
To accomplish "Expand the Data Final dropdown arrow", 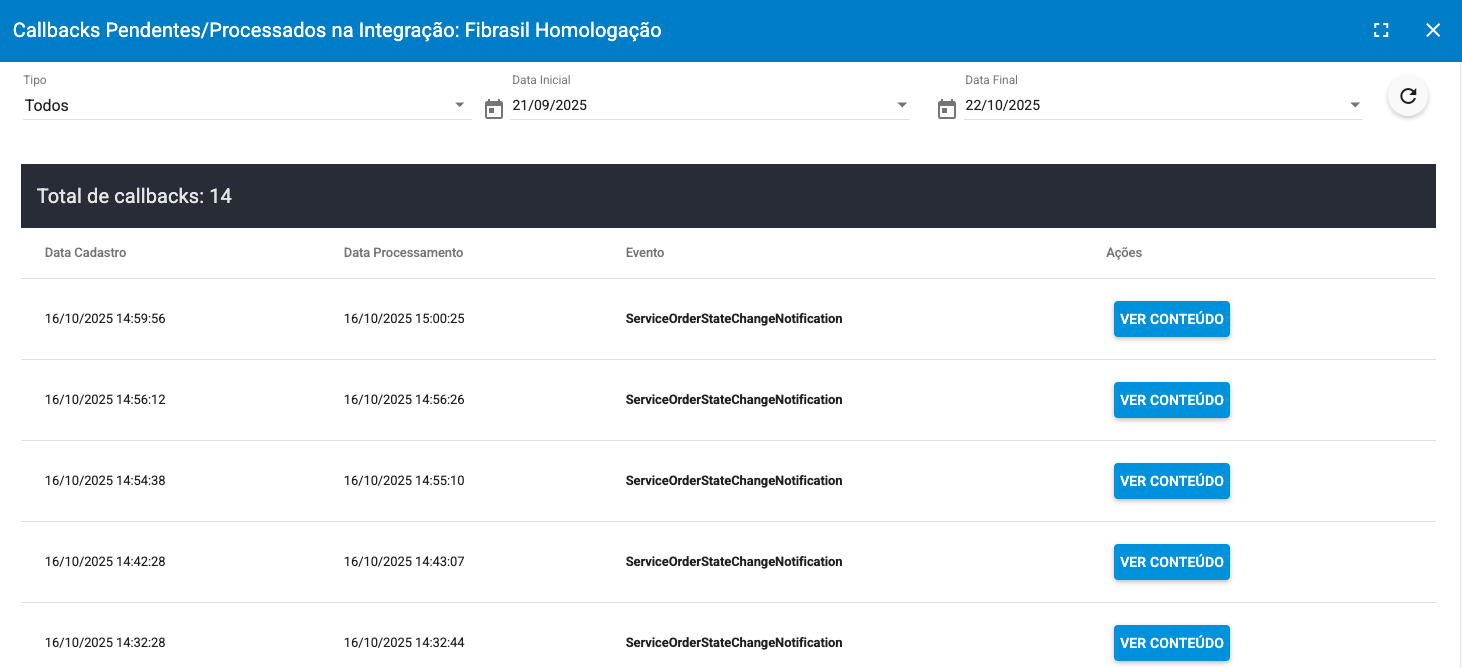I will (1355, 105).
